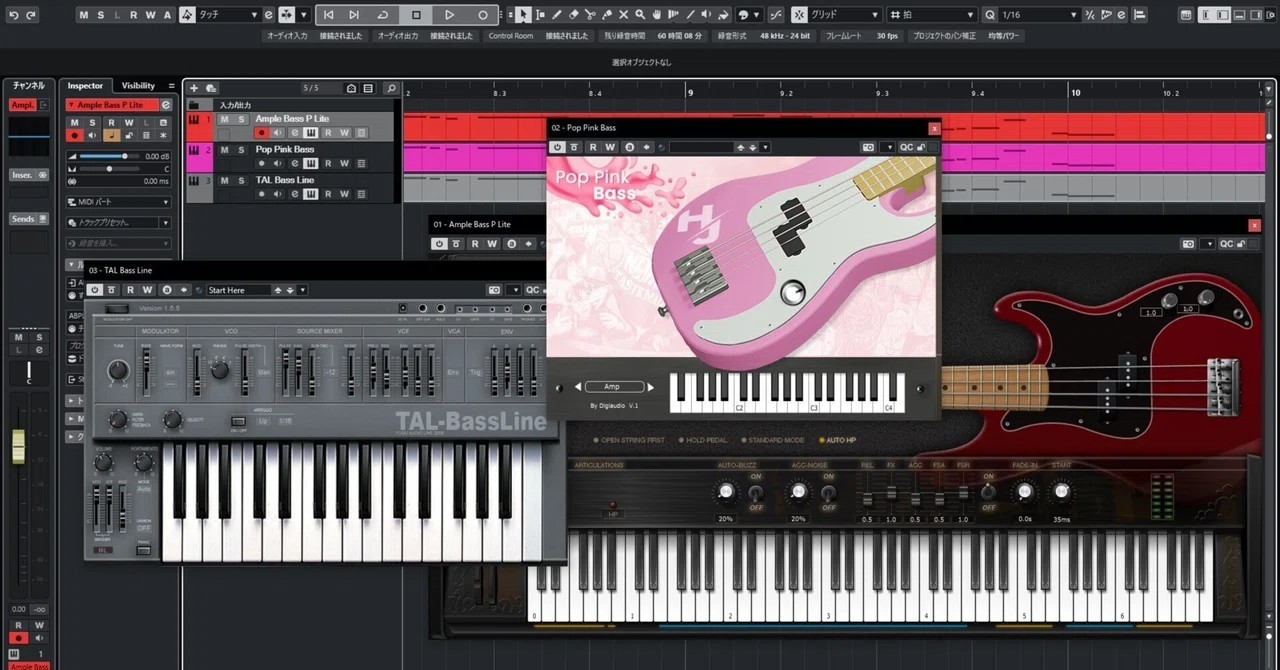Open the Start Here preset field in TAL window
This screenshot has width=1280, height=670.
[239, 290]
